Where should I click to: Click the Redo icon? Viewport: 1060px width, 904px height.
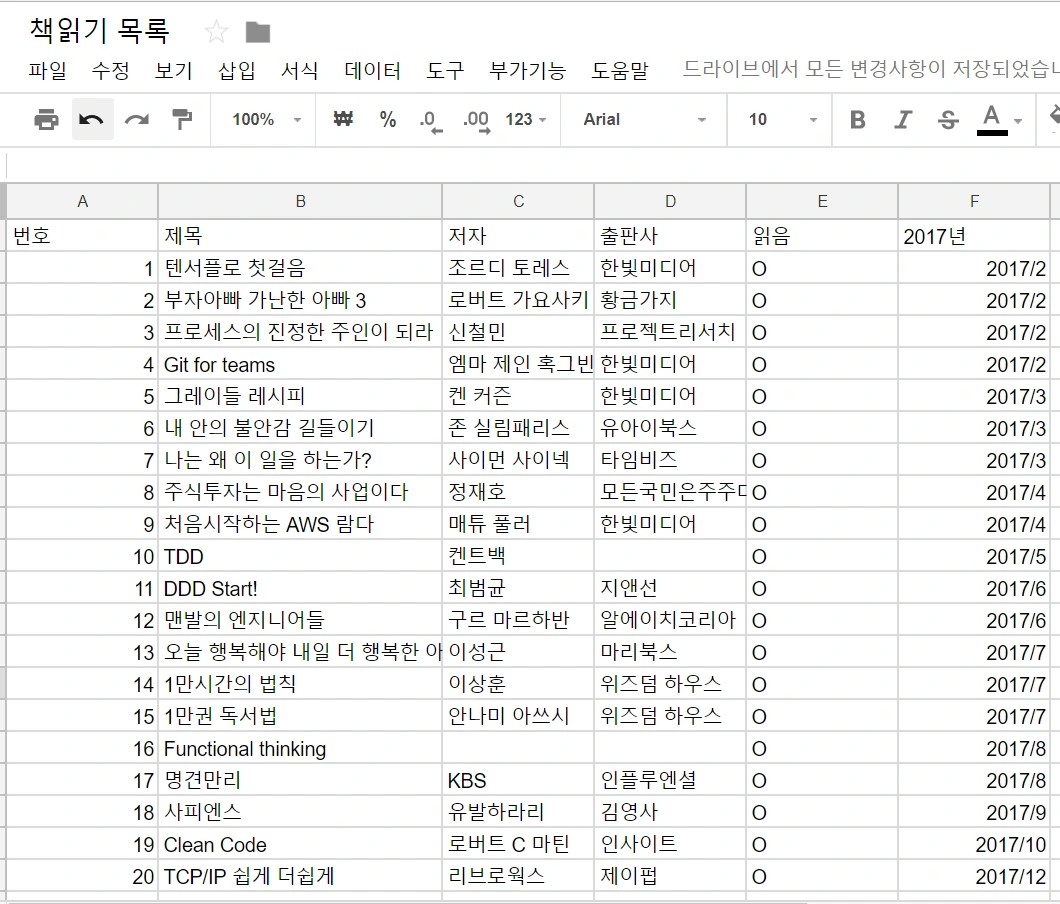[137, 119]
